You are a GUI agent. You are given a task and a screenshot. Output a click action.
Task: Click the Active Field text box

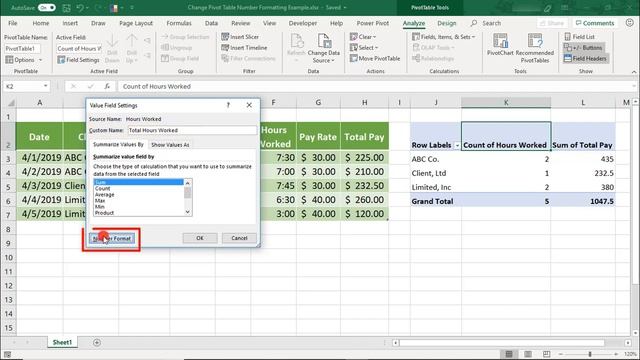(x=79, y=49)
